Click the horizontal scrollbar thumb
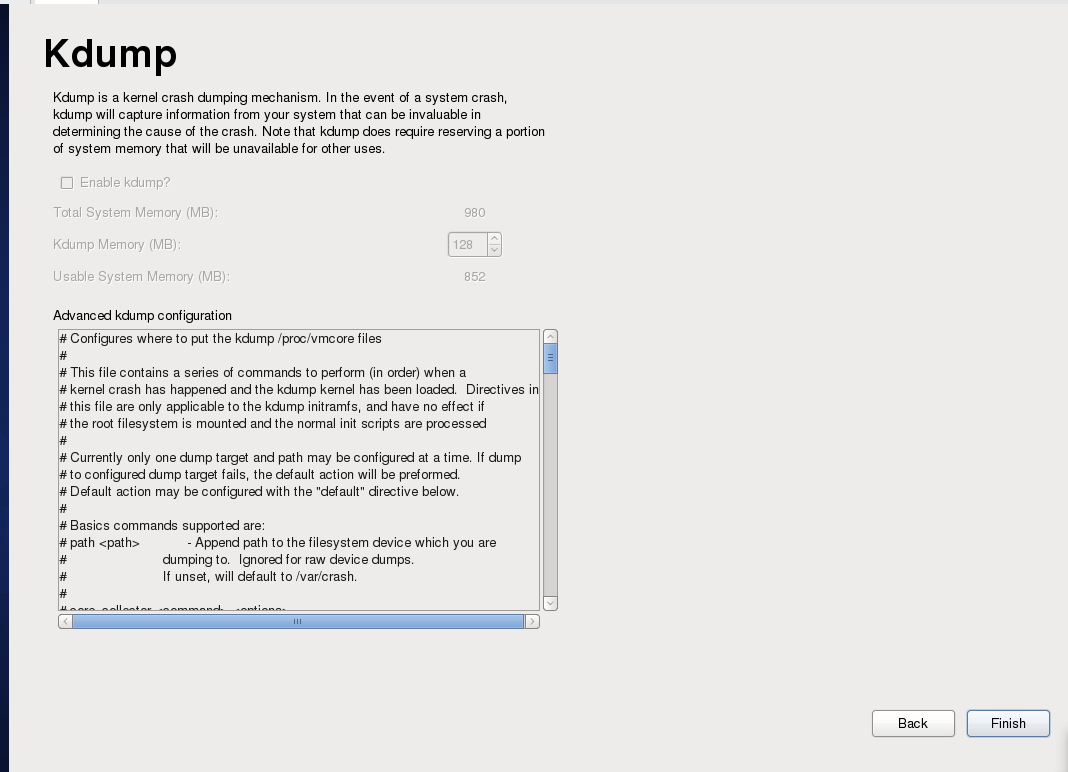The image size is (1068, 772). coord(298,621)
